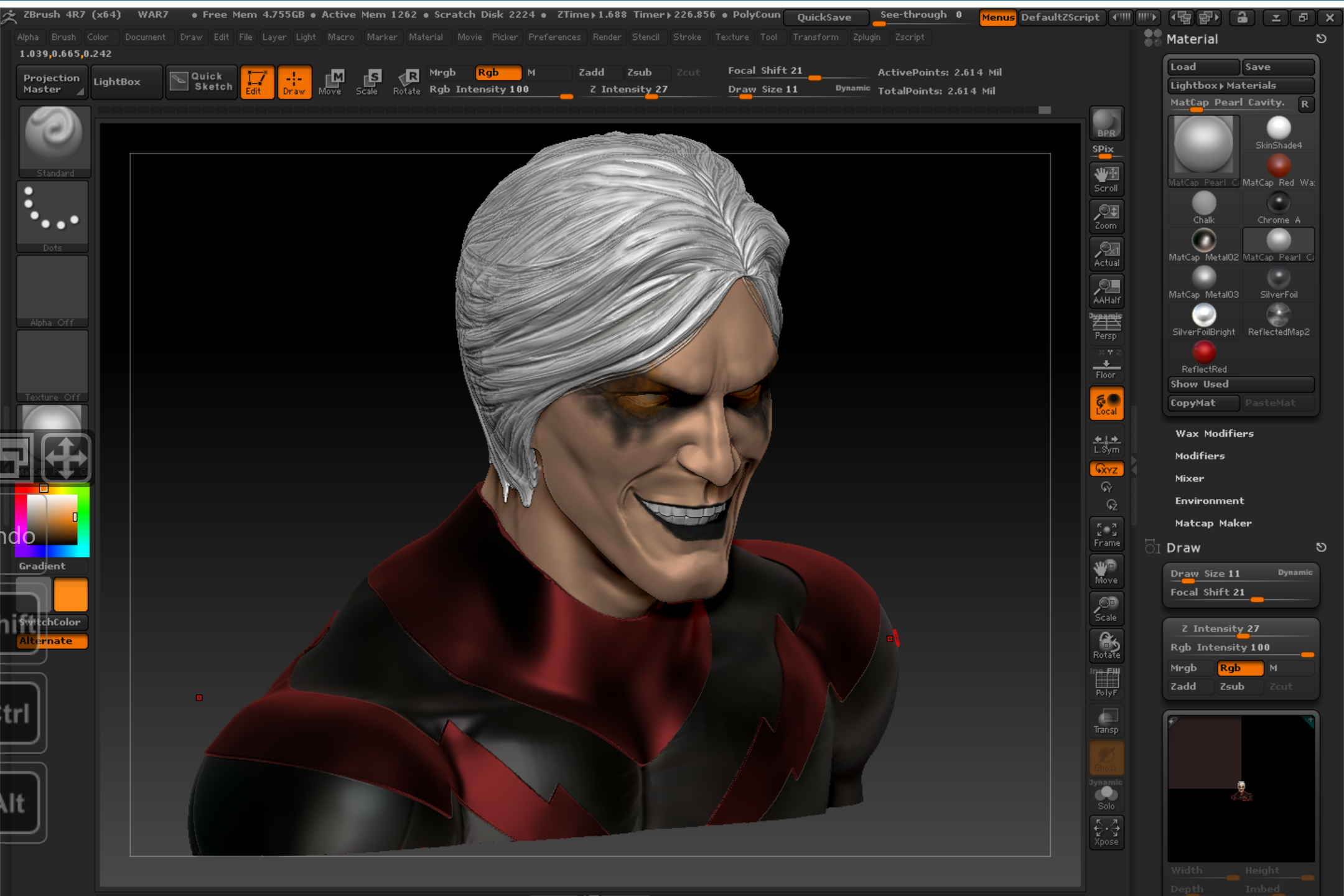Click the right-shelf Scale view icon

coord(1106,609)
